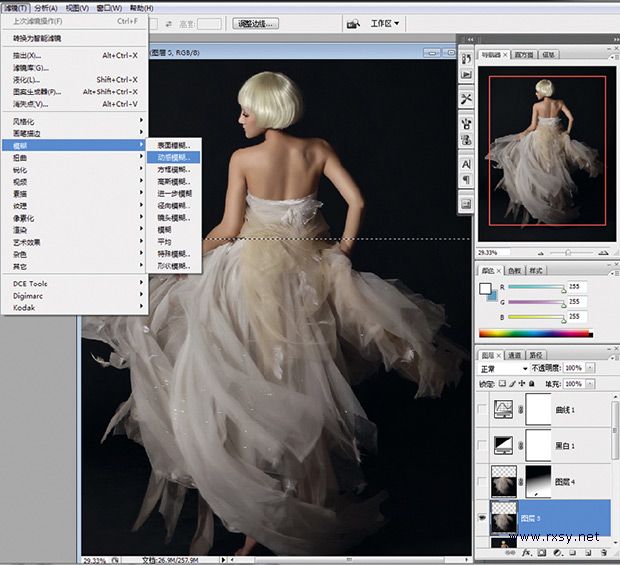Screen dimensions: 620x565
Task: Open the 正常 blend mode dropdown
Action: (503, 368)
